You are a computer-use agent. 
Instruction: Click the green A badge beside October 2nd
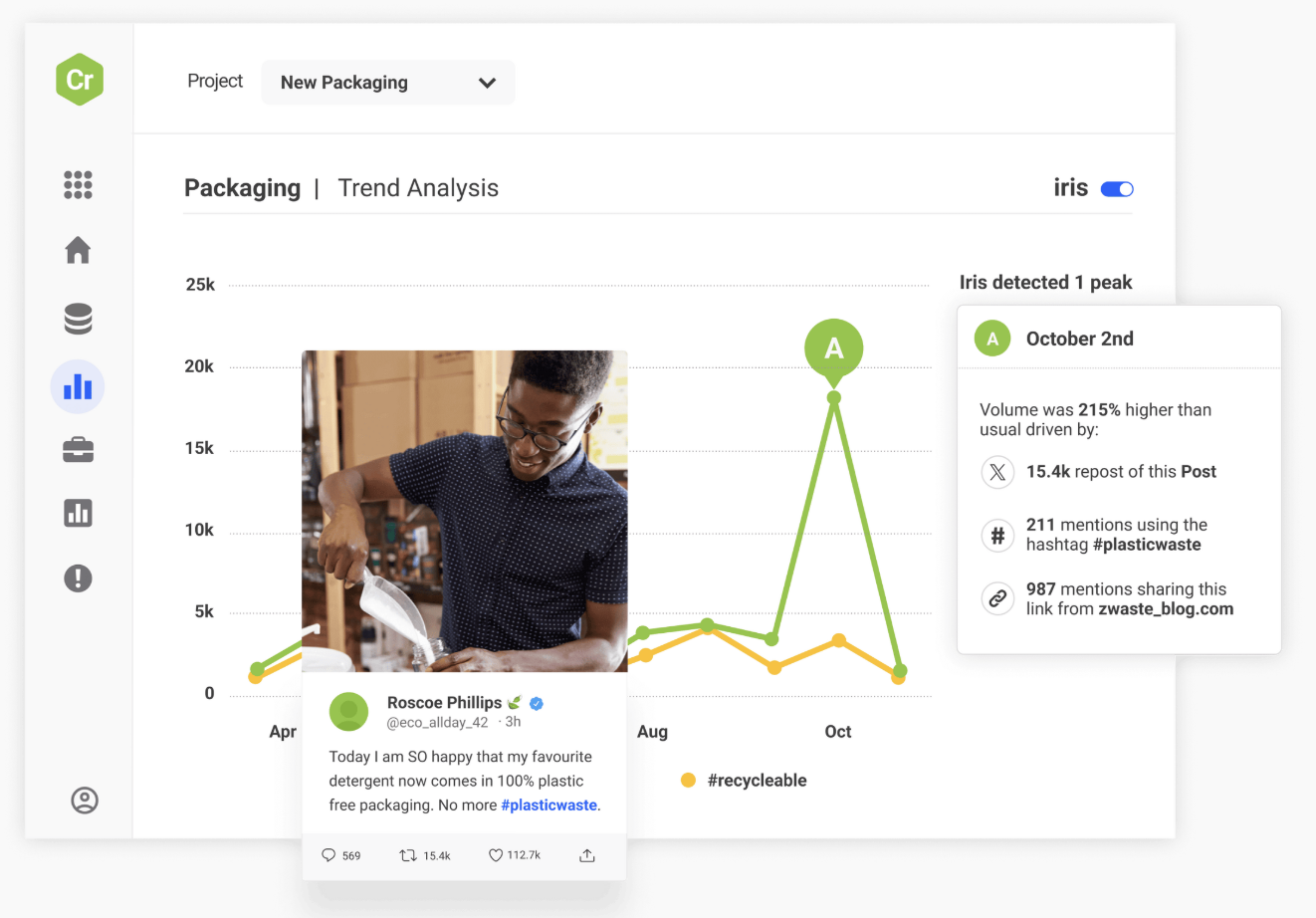[x=992, y=339]
